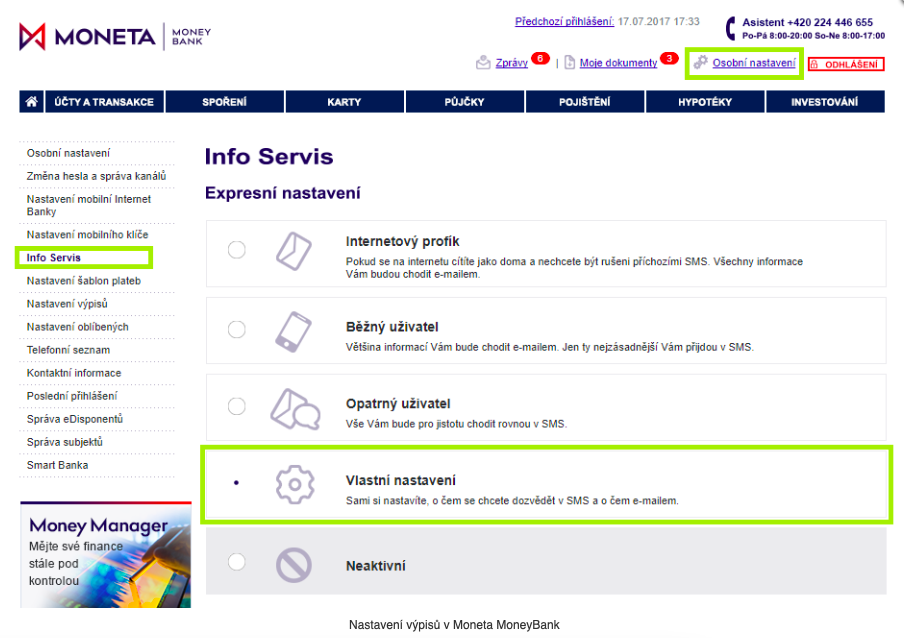Open the ÚČTY A TRANSAKCE menu

pos(104,101)
